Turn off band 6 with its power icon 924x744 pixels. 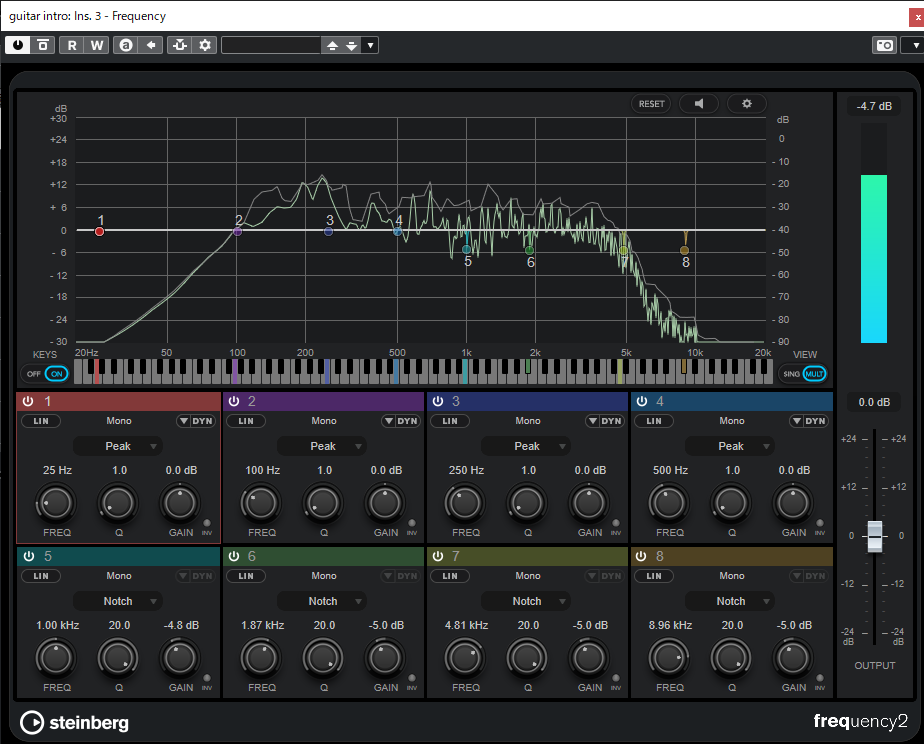coord(234,556)
